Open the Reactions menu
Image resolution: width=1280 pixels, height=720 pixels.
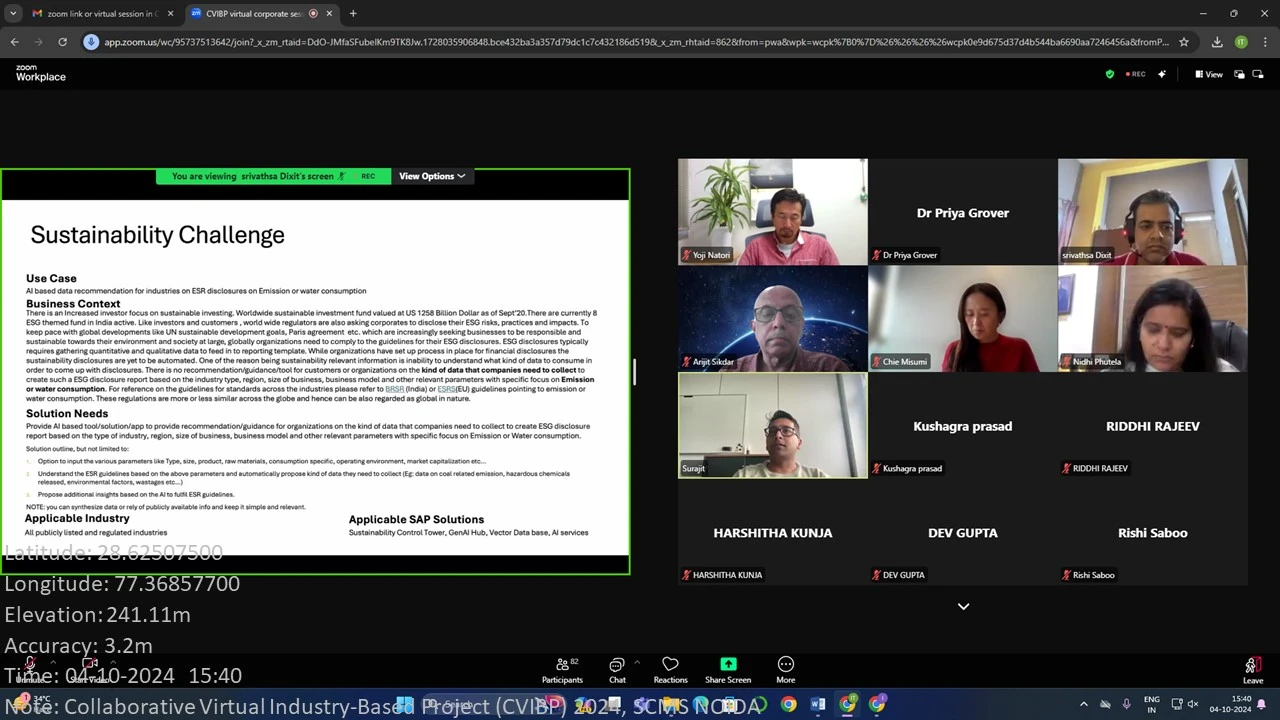pos(670,670)
